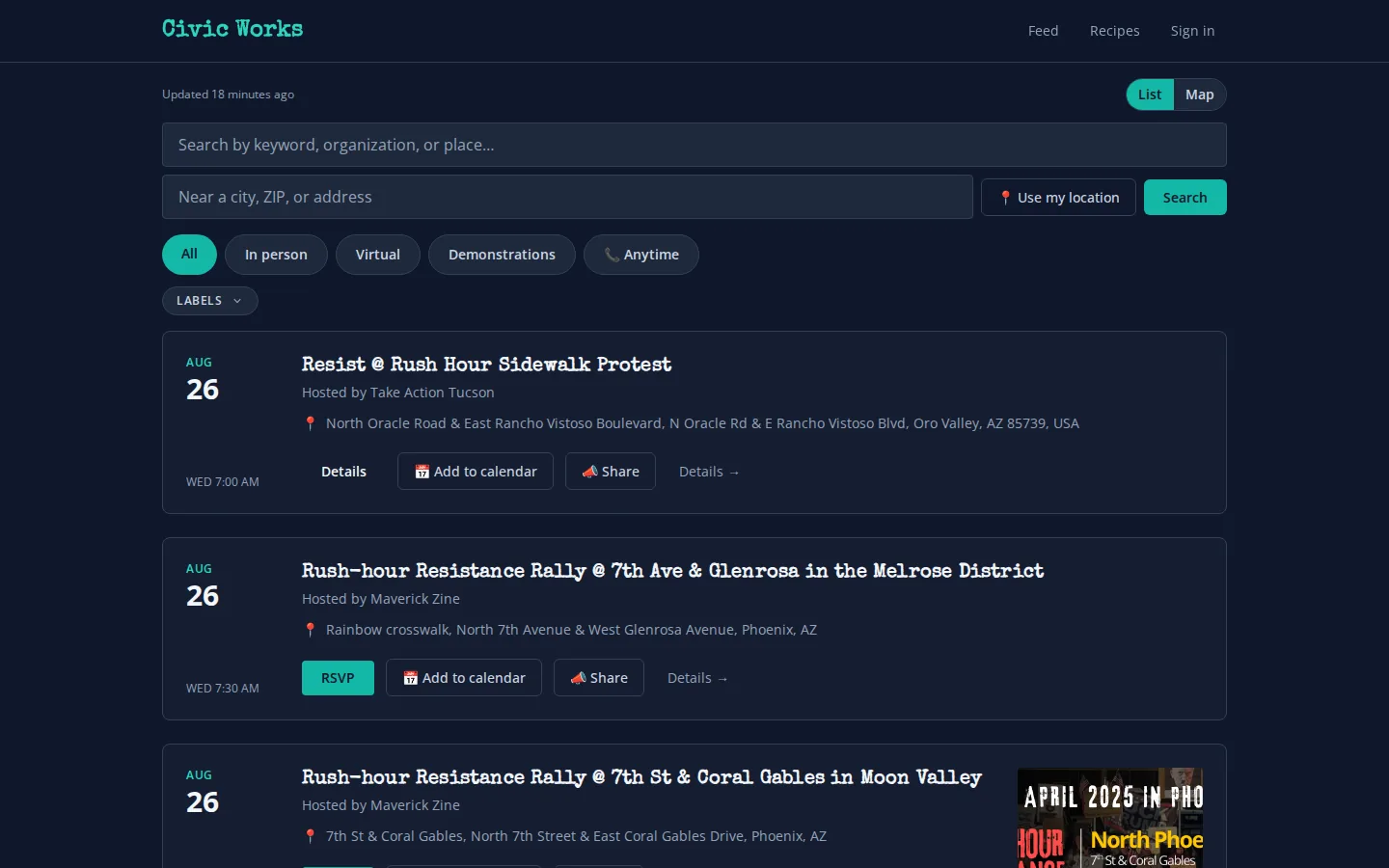Click the chevron on the LABELS dropdown
This screenshot has height=868, width=1389.
coord(237,301)
